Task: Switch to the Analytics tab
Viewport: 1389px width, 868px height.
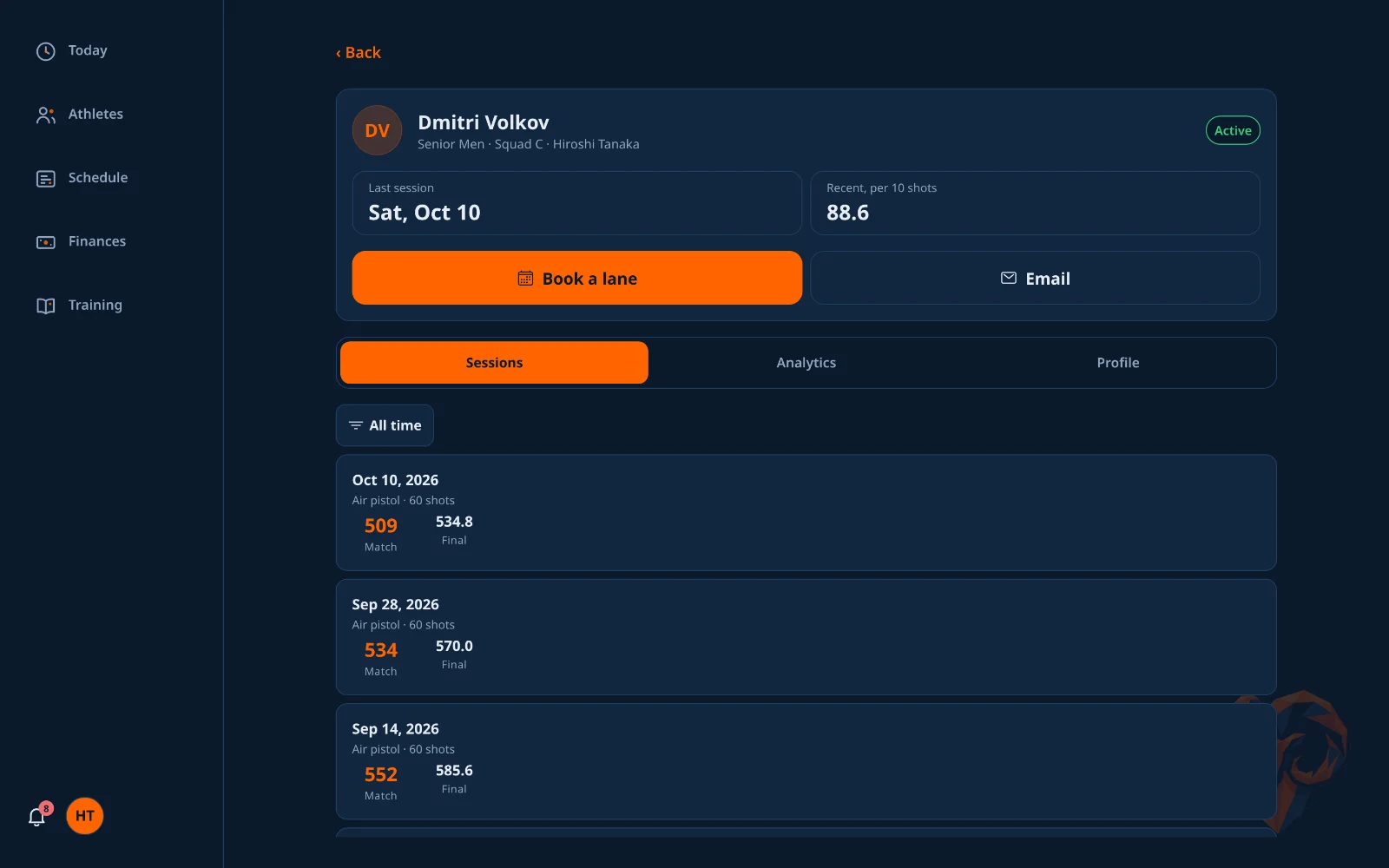Action: pos(806,363)
